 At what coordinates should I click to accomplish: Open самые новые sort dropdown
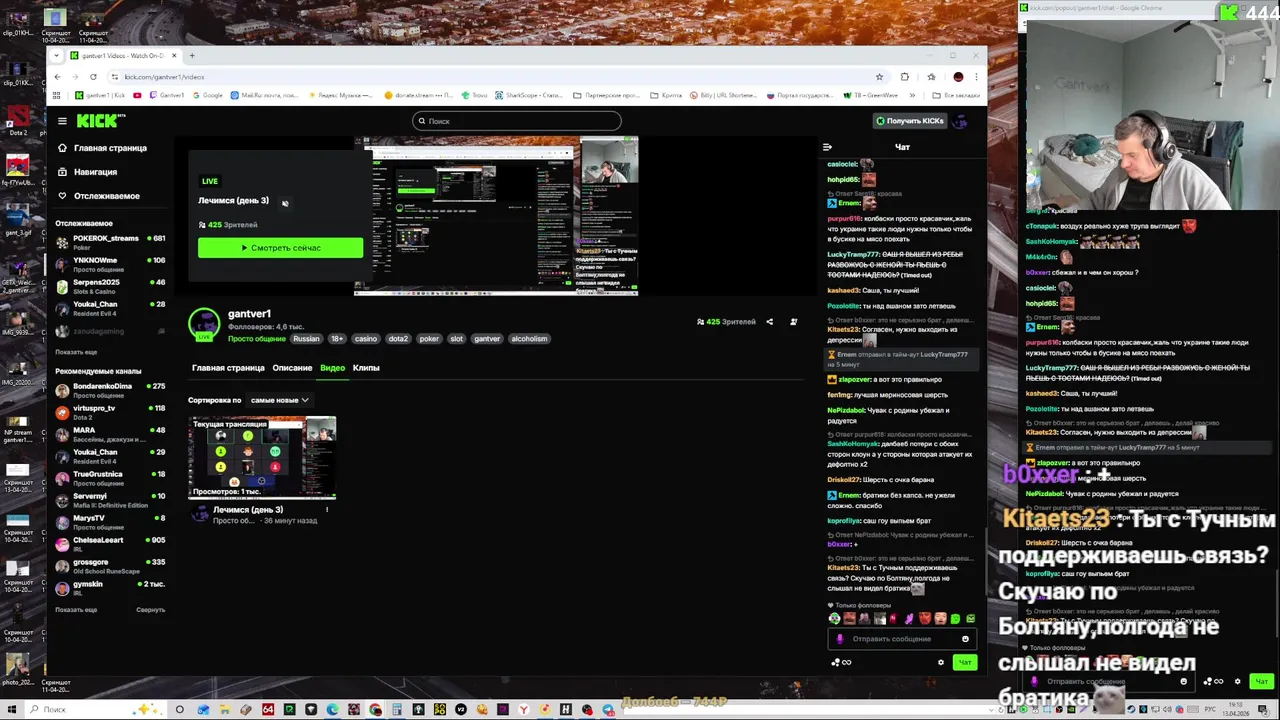[x=280, y=400]
